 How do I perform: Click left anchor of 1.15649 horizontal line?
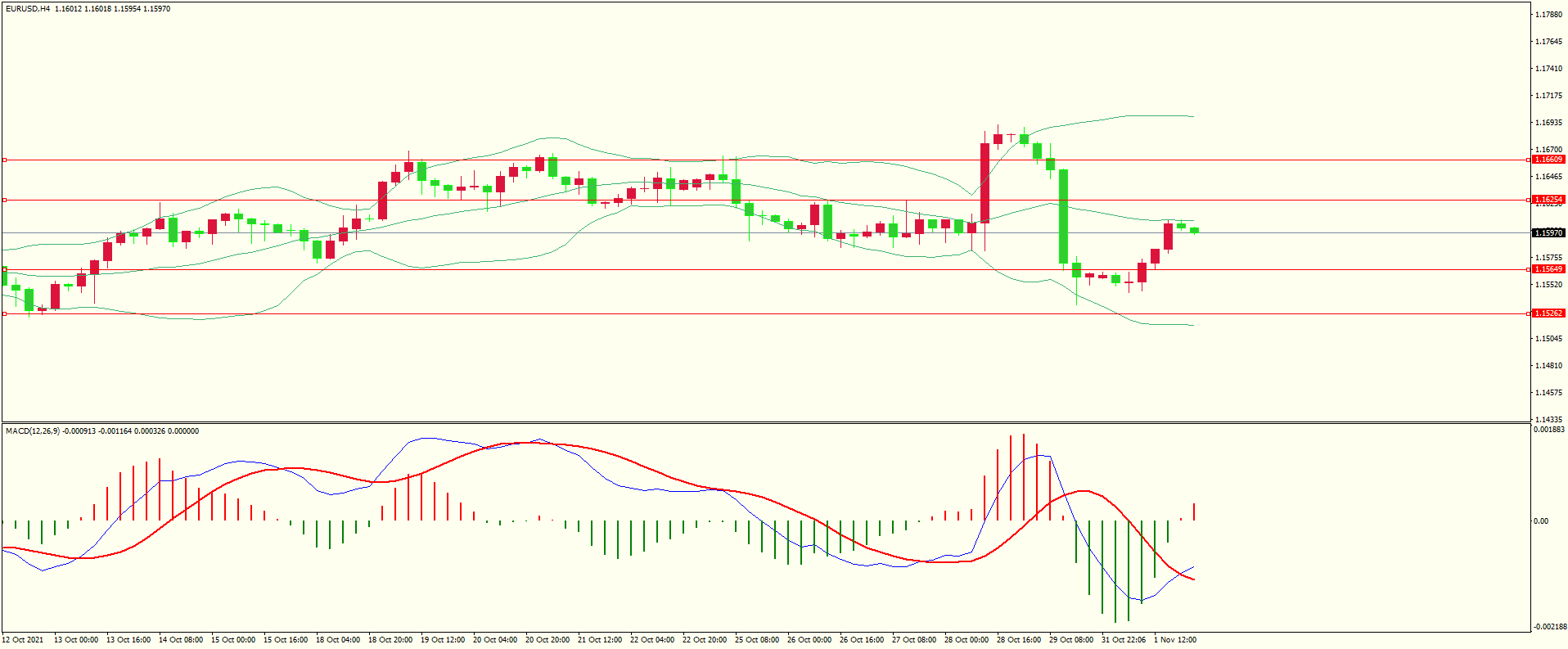(x=4, y=269)
